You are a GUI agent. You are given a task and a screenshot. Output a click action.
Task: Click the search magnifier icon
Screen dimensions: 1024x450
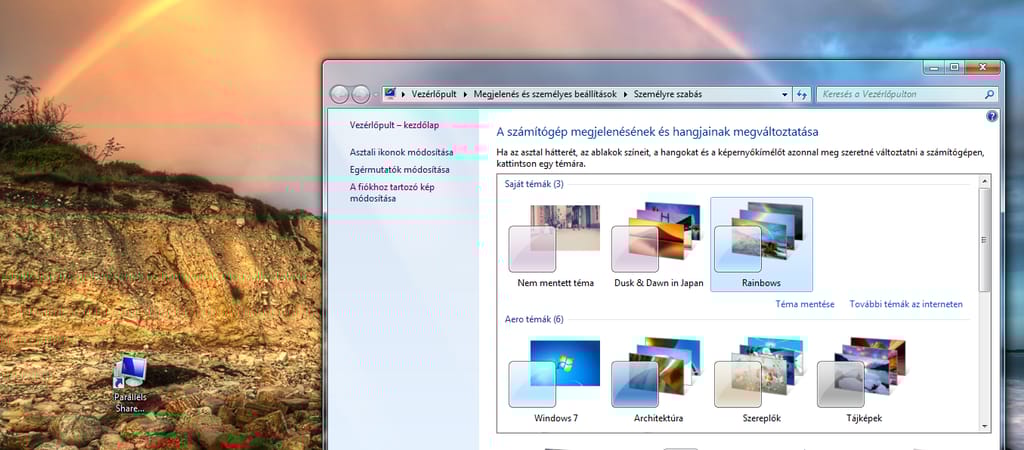pos(989,94)
